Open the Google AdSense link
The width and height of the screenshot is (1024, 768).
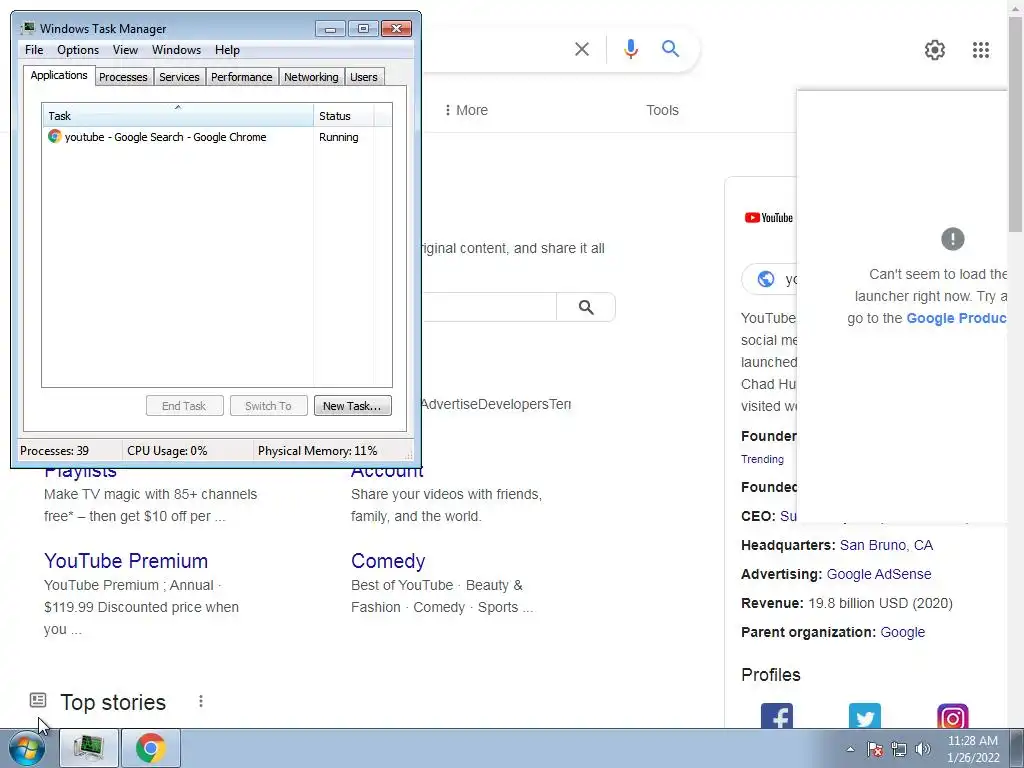[x=879, y=574]
